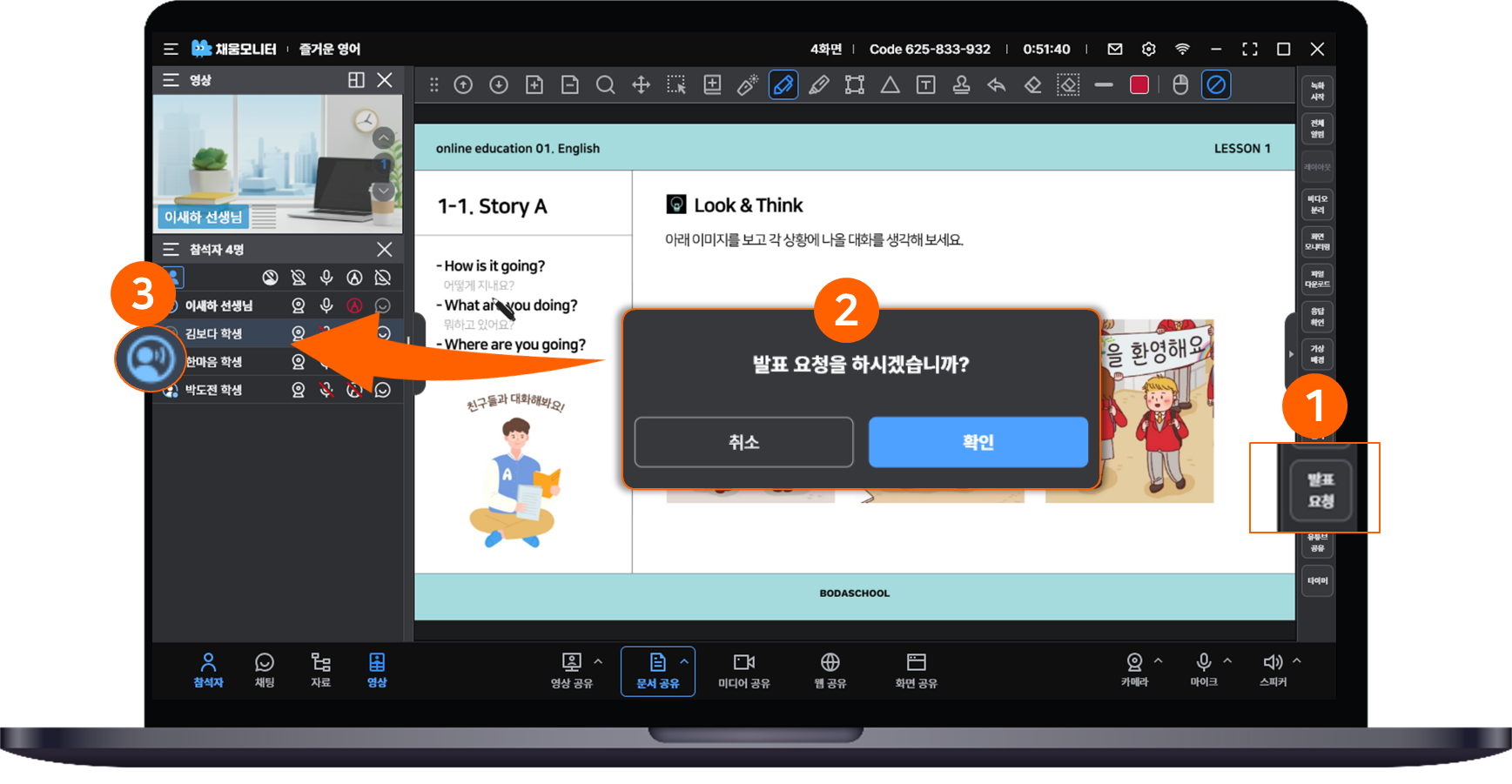The height and width of the screenshot is (784, 1512).
Task: Confirm with the 확인 button
Action: point(978,442)
